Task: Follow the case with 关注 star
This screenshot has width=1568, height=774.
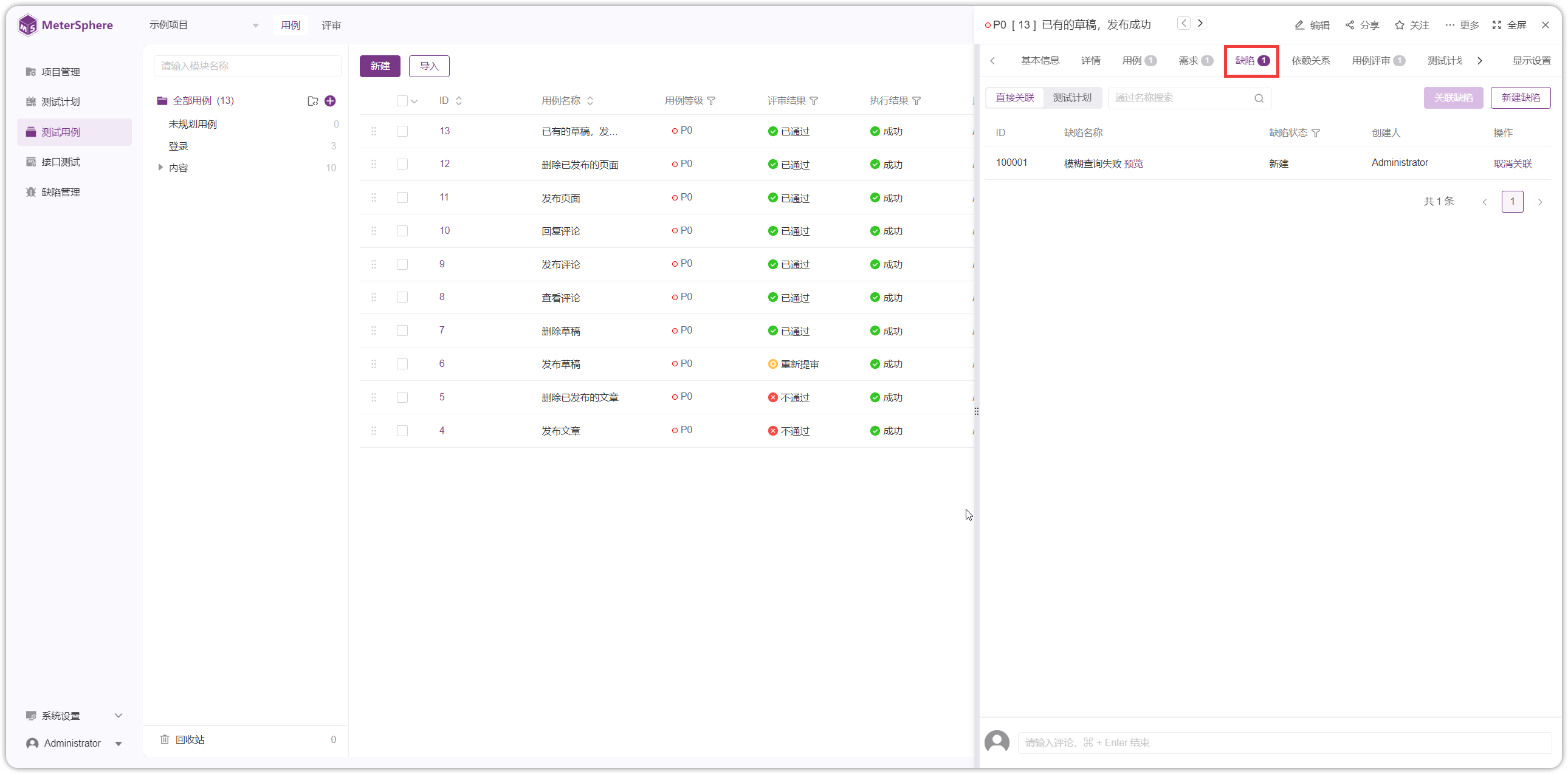Action: coord(1412,25)
